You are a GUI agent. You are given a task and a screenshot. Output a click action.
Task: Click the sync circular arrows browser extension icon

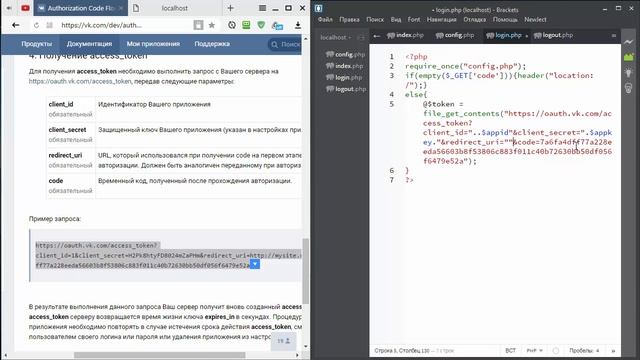pyautogui.click(x=232, y=25)
